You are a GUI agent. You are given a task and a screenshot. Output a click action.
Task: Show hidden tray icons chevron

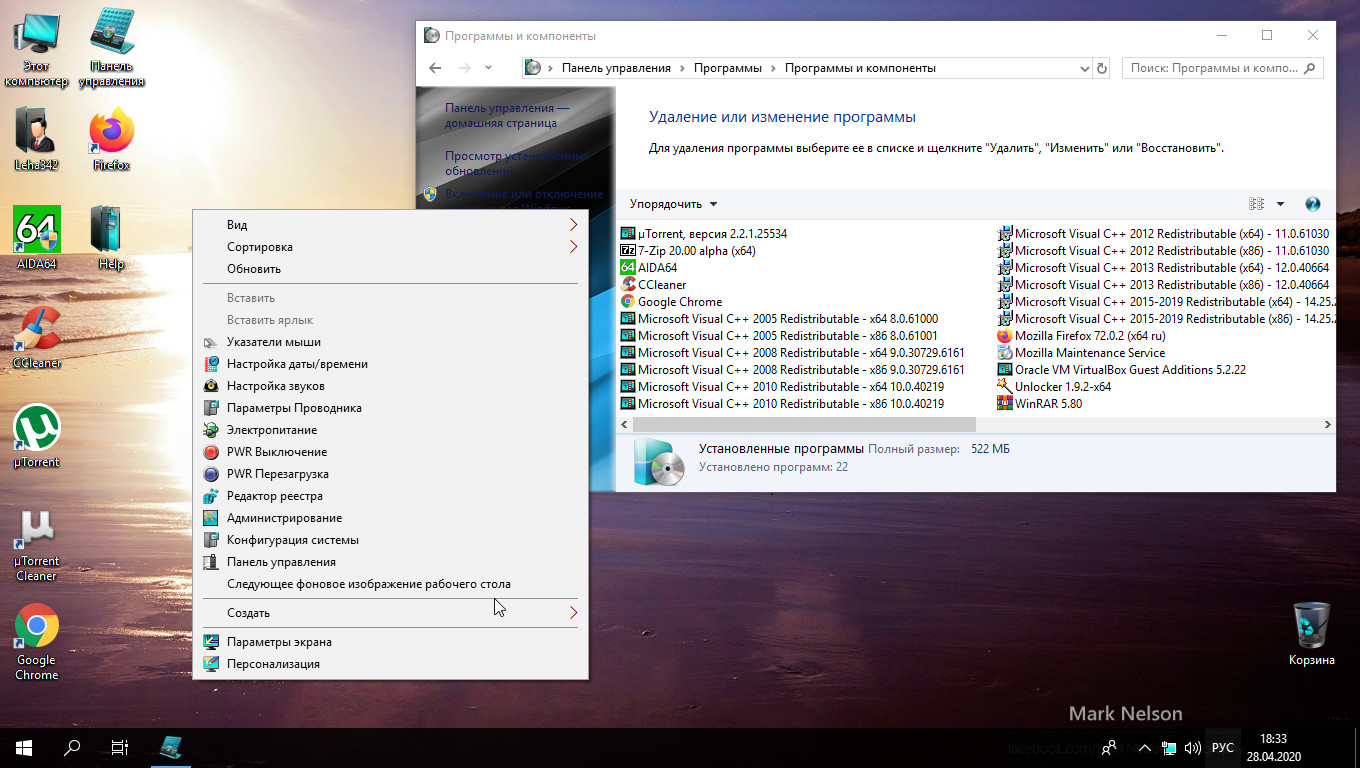click(1144, 748)
